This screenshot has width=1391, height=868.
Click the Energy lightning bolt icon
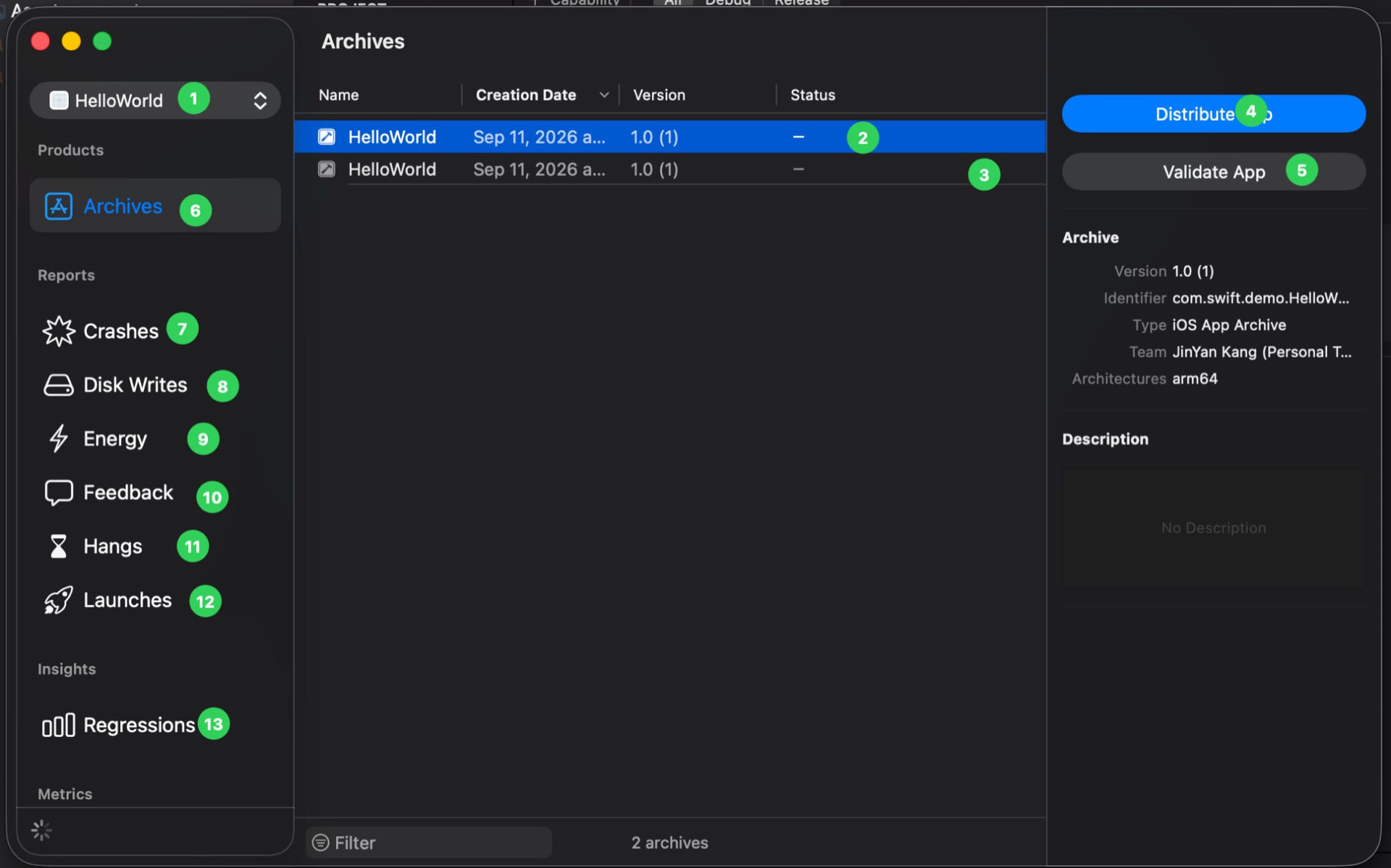pos(59,438)
